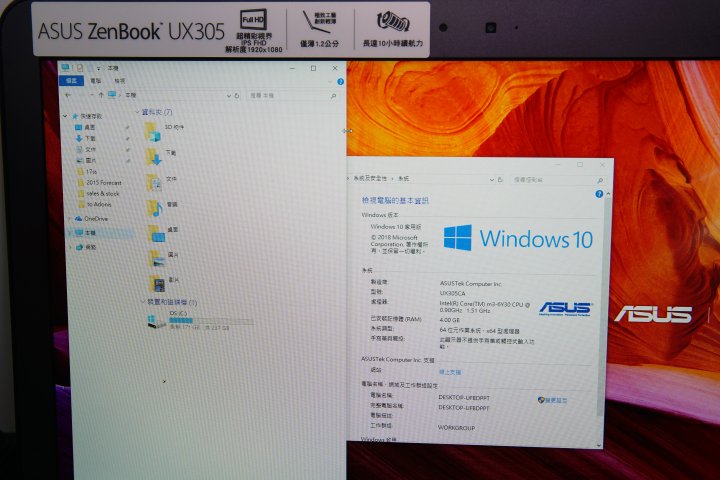720x480 pixels.
Task: Open the Pictures folder in main pane
Action: tap(157, 259)
